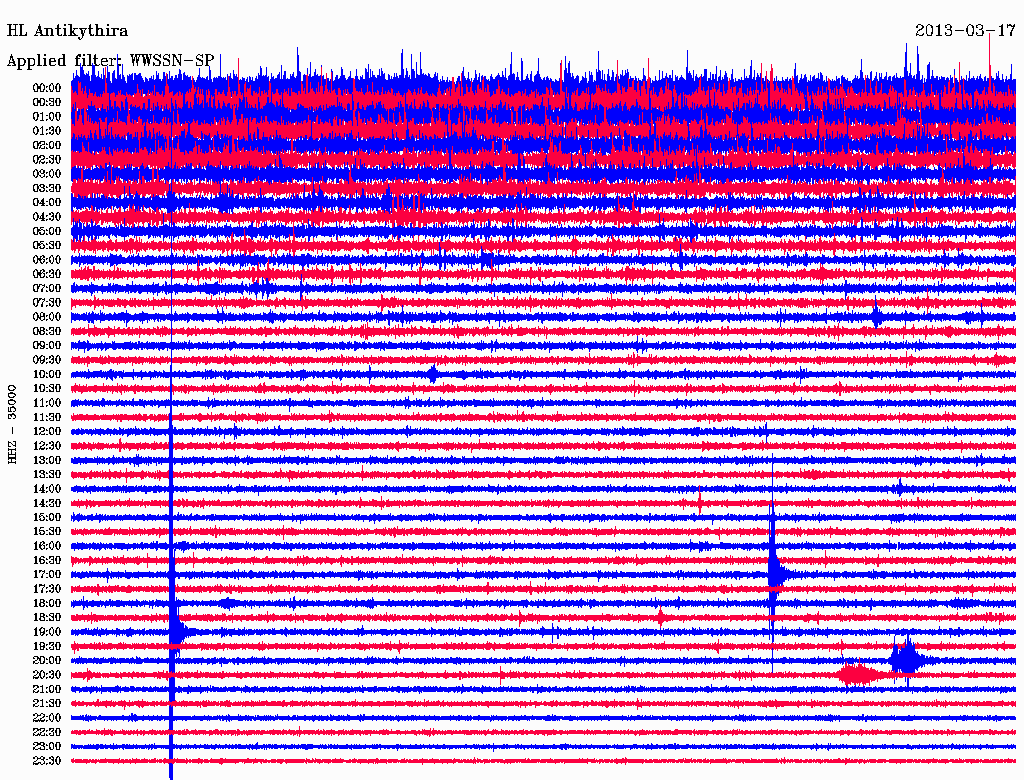Click the blue double burst on 20:00 trace
The height and width of the screenshot is (780, 1024).
click(908, 658)
